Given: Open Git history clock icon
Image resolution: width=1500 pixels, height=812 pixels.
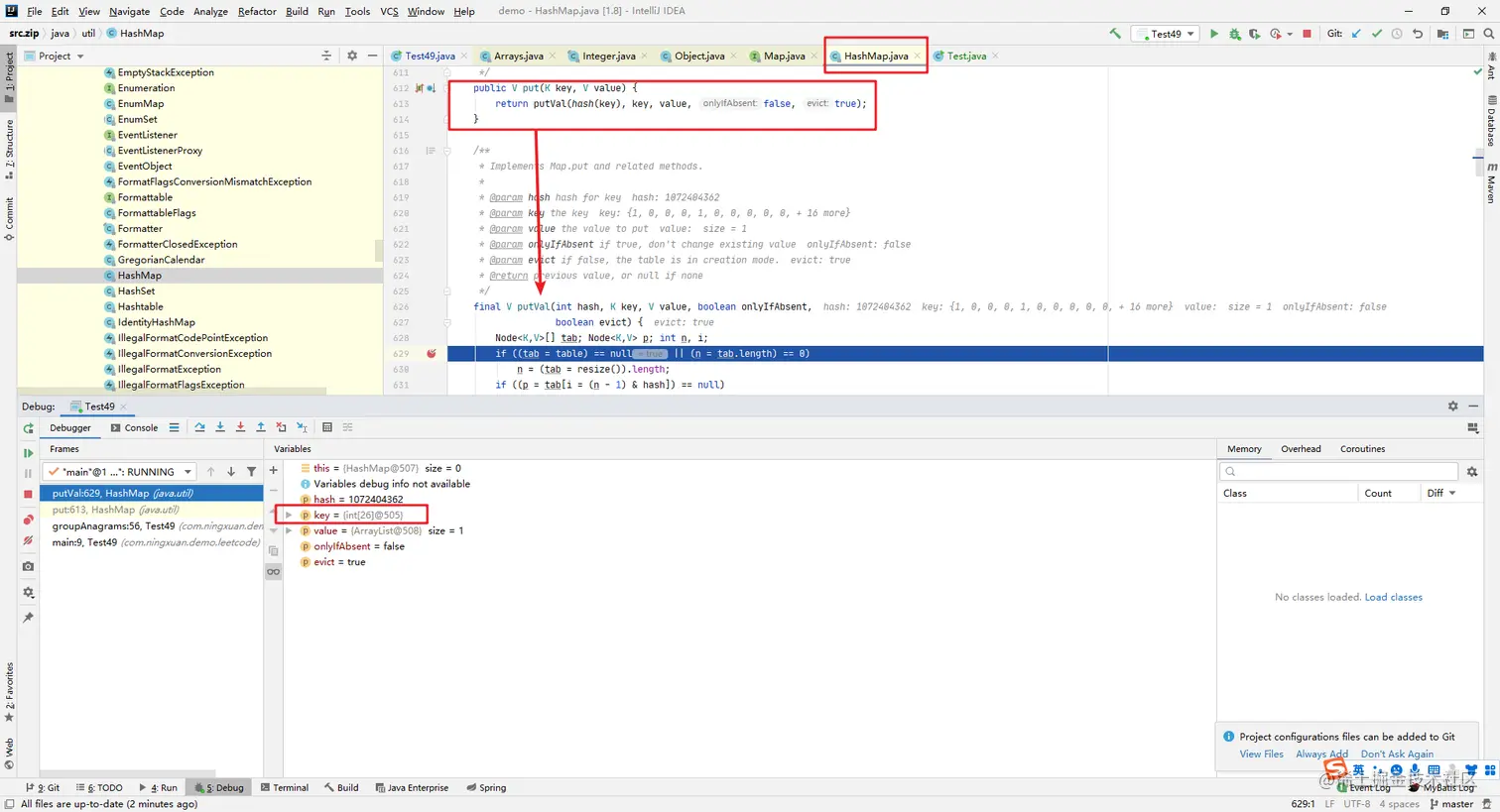Looking at the screenshot, I should [x=1397, y=34].
